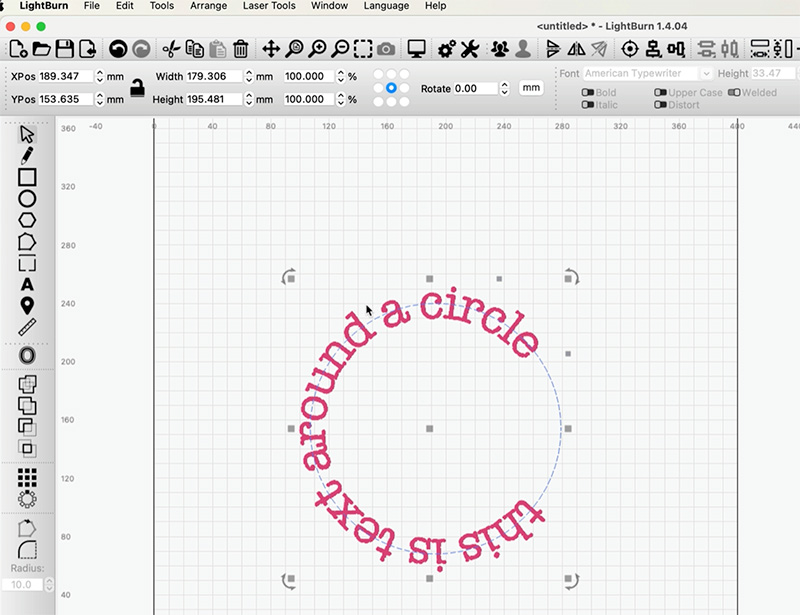Open the Preview monitor window

pyautogui.click(x=417, y=48)
